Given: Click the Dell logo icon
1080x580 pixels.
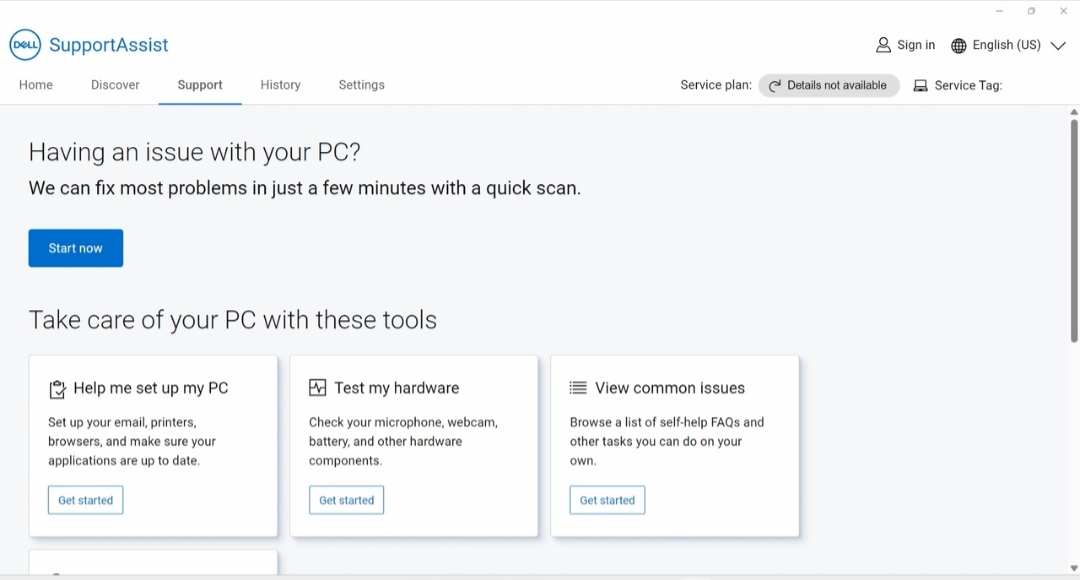Looking at the screenshot, I should [25, 45].
